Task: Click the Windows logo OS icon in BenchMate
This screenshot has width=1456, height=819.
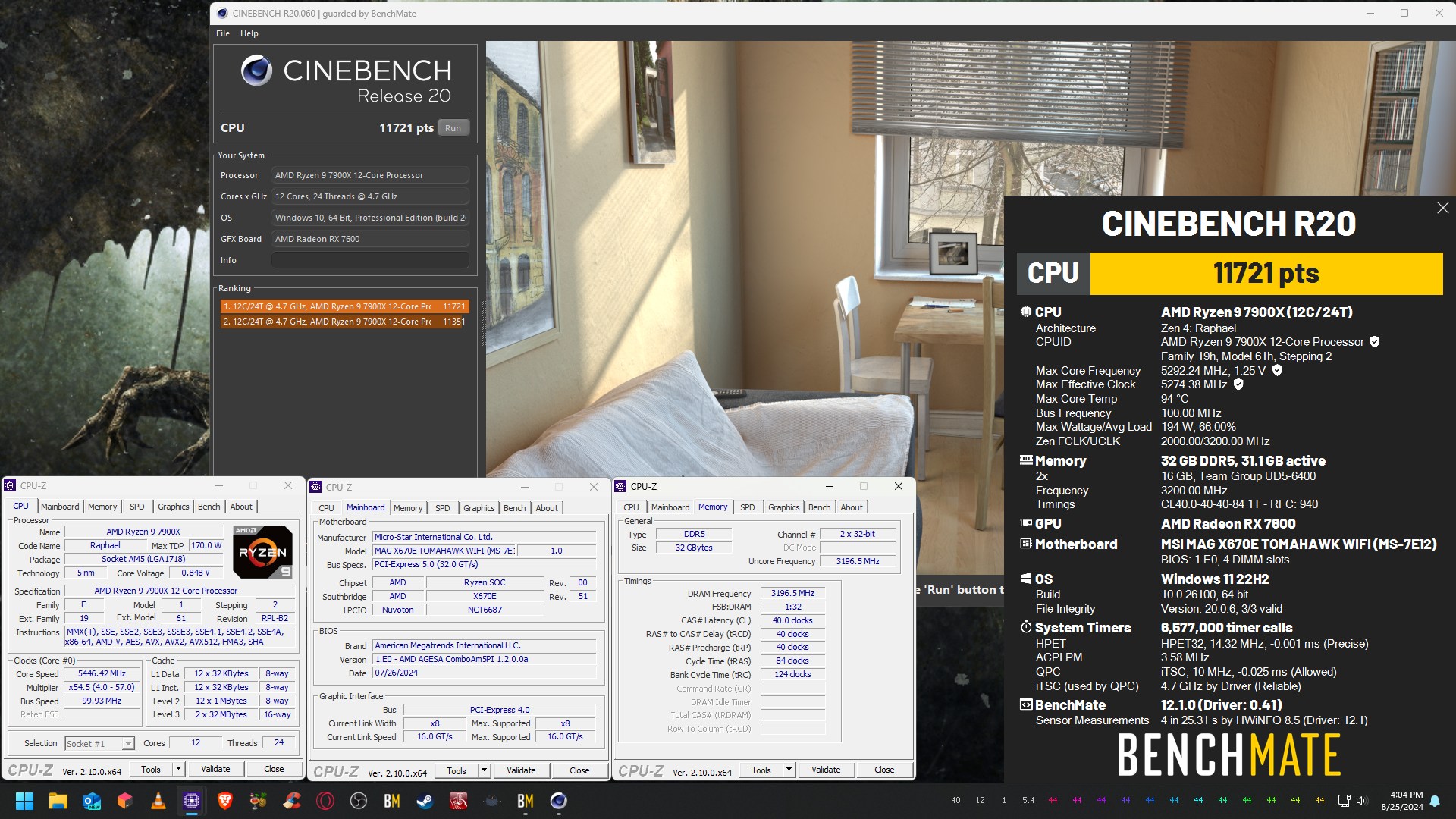Action: pyautogui.click(x=1026, y=579)
